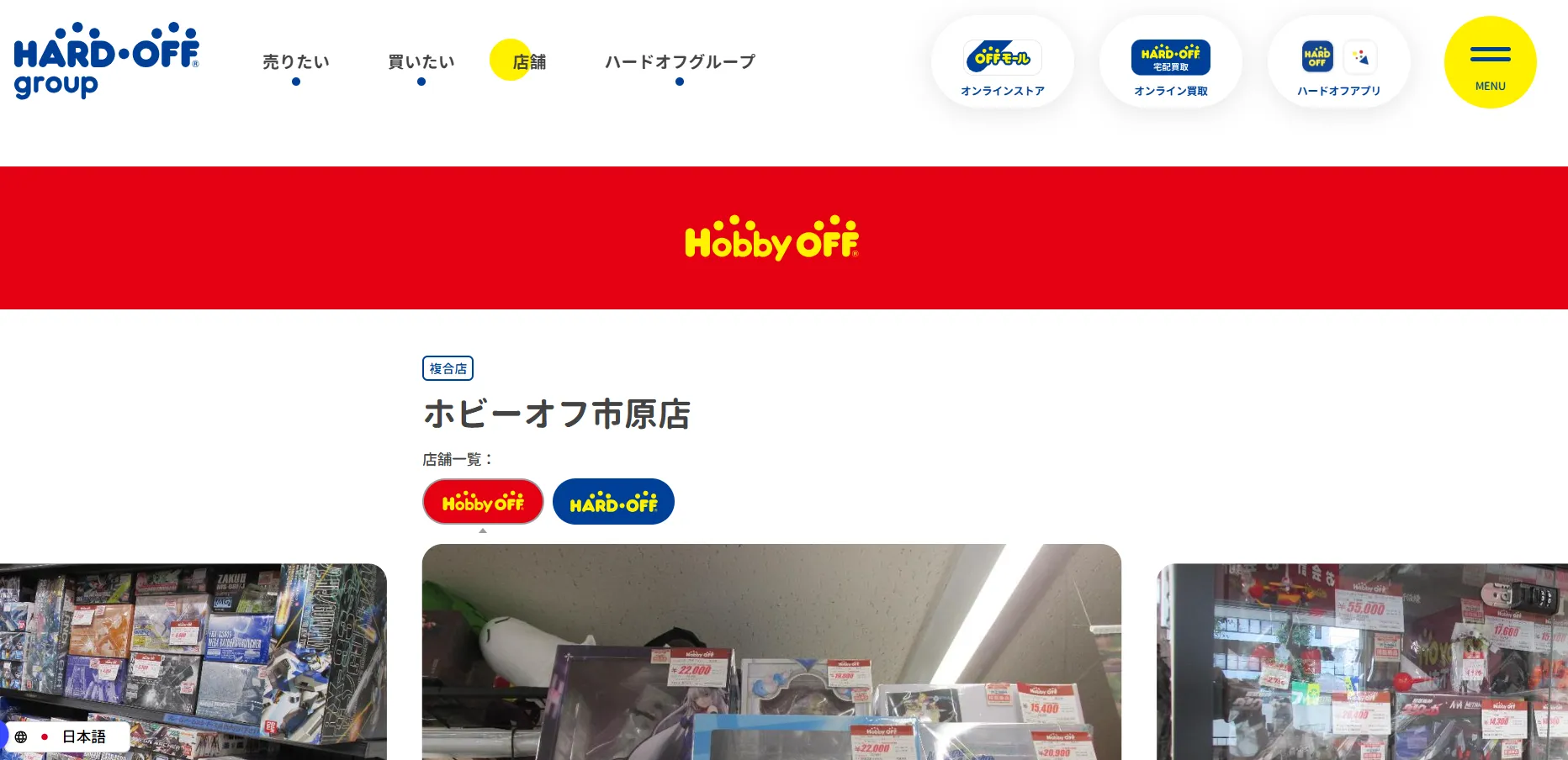Click the オンラインストア label text
Screen dimensions: 1568x760
click(1003, 91)
